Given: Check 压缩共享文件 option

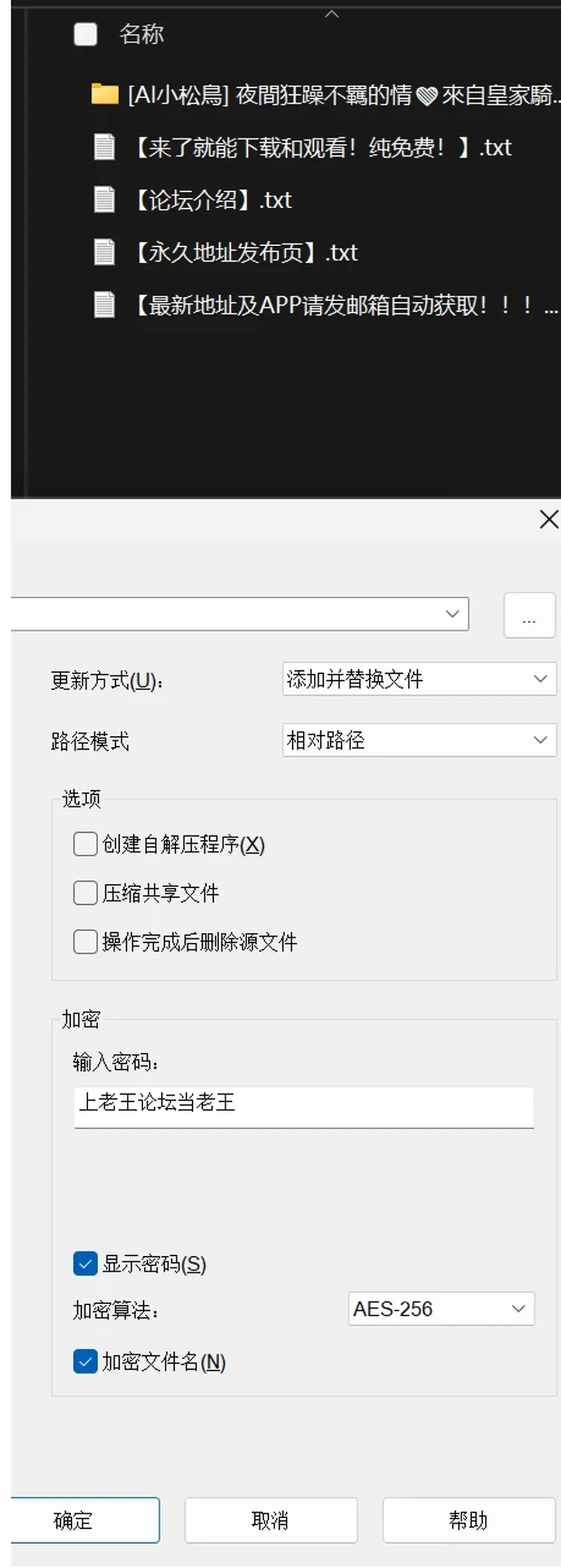Looking at the screenshot, I should click(85, 893).
